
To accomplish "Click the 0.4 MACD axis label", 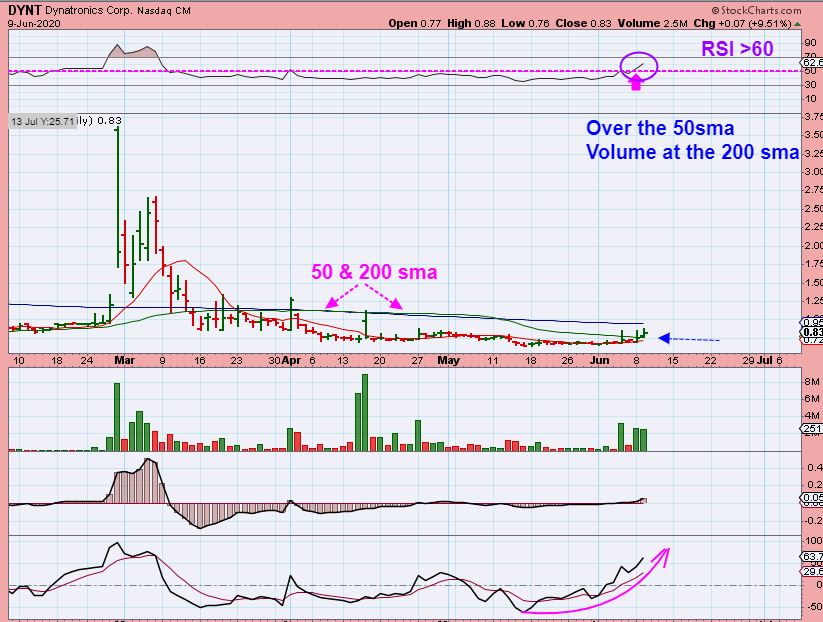I will tap(815, 467).
